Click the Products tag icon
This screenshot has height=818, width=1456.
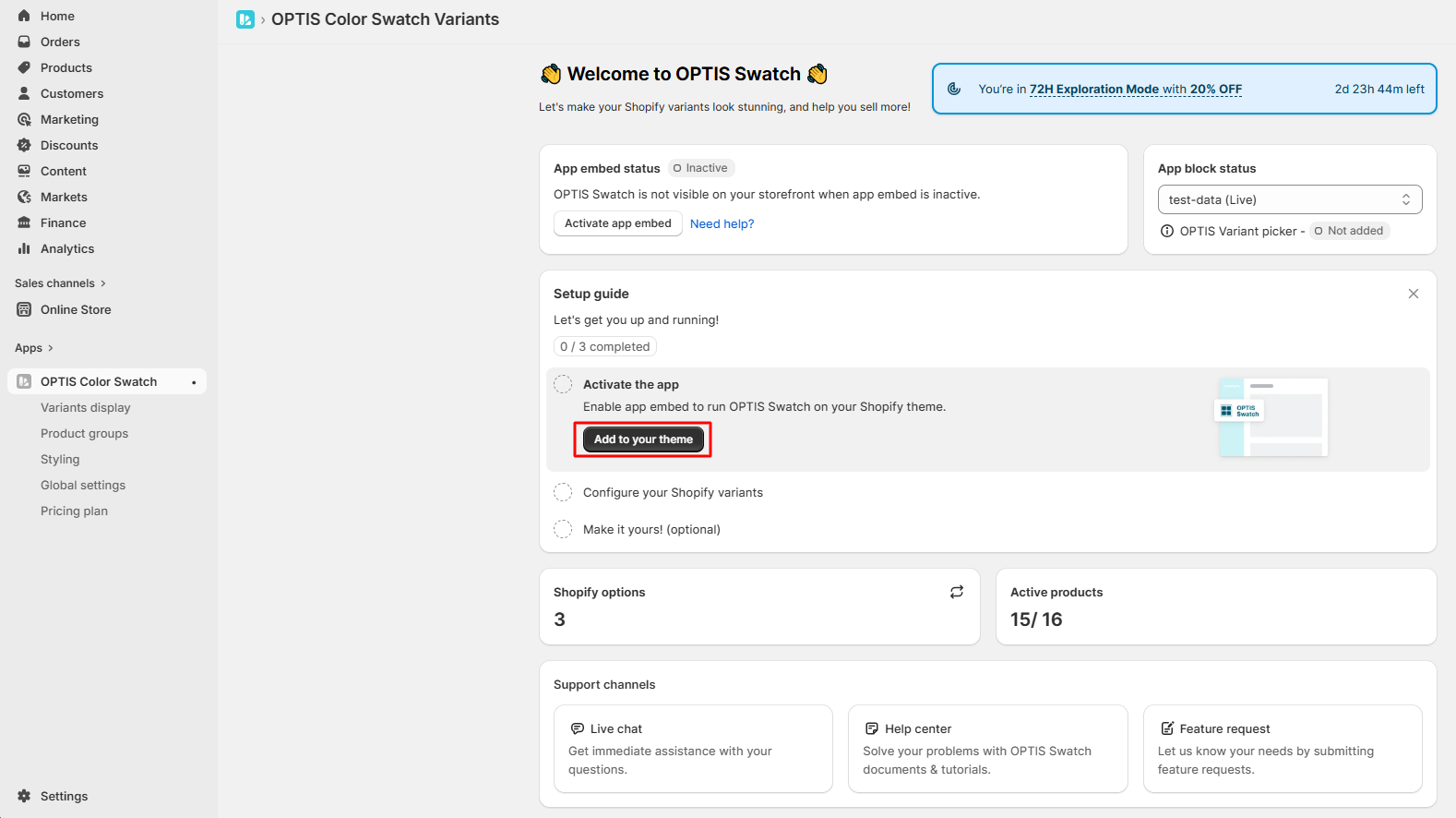coord(24,67)
